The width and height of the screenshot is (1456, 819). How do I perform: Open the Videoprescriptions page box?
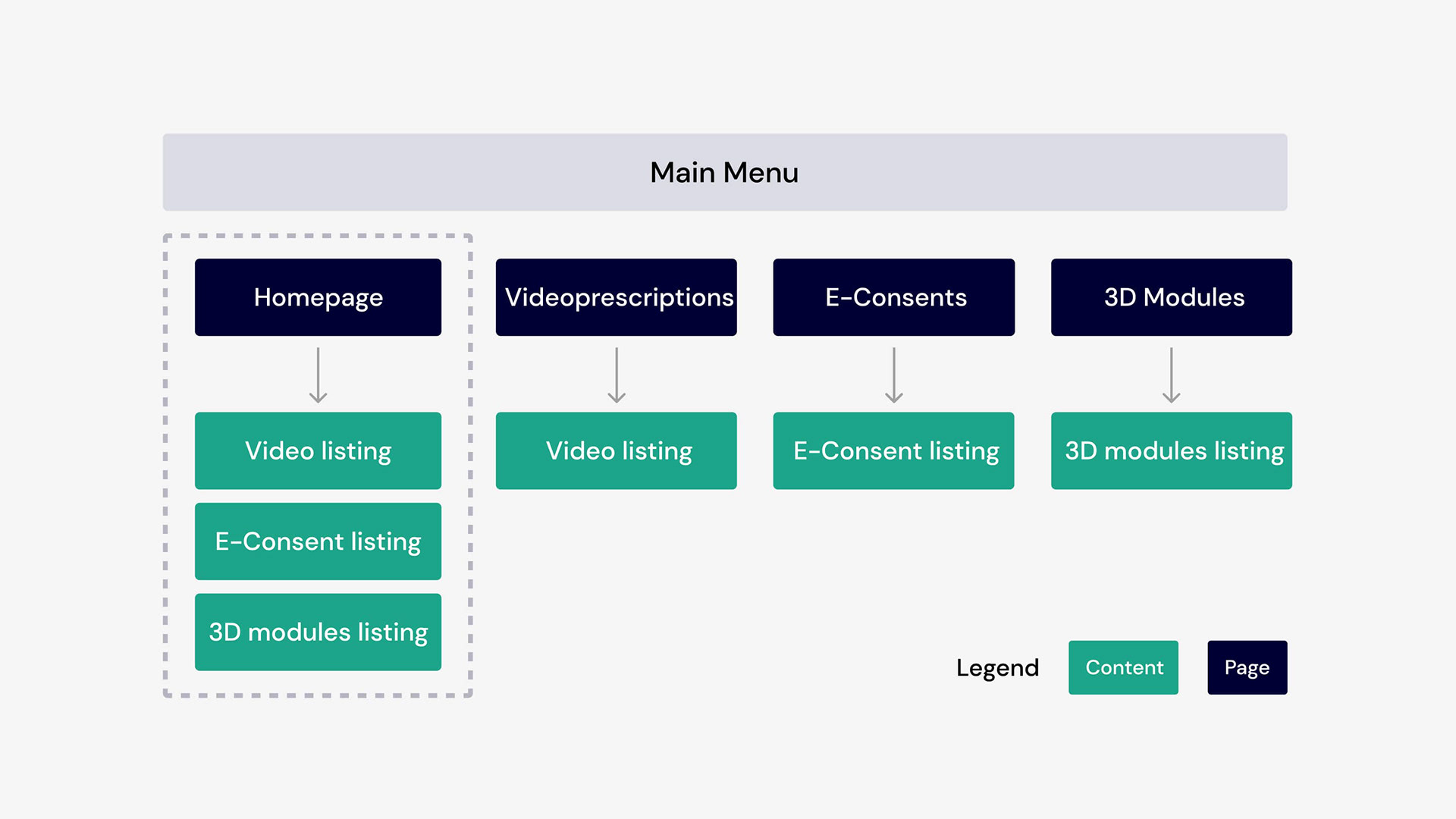616,297
